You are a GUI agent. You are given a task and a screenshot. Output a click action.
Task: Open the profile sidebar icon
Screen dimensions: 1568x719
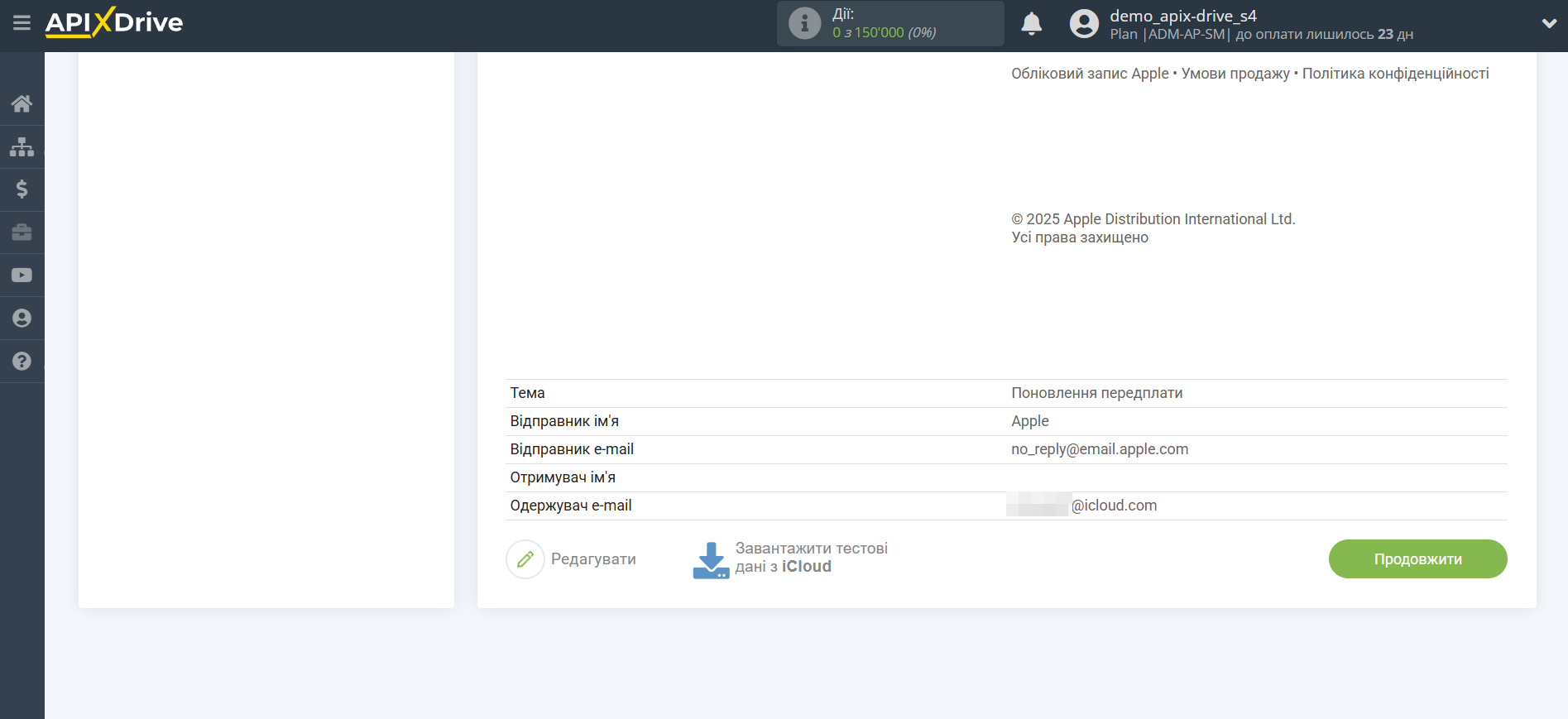click(x=22, y=319)
